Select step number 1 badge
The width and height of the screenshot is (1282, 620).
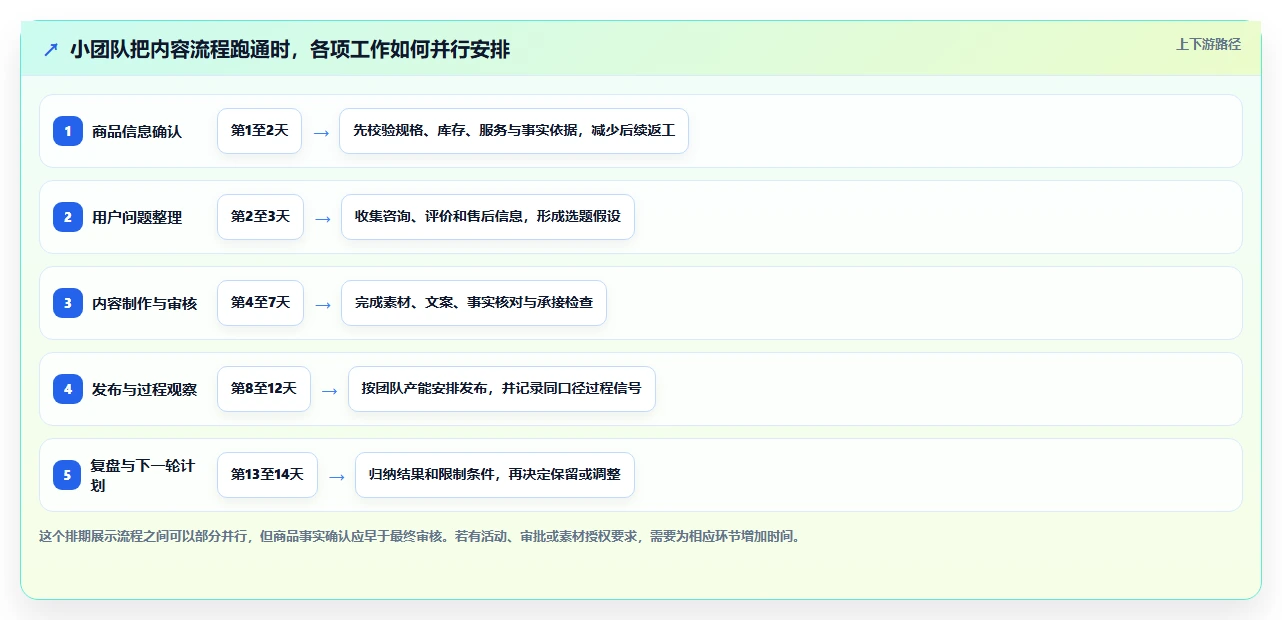click(68, 131)
